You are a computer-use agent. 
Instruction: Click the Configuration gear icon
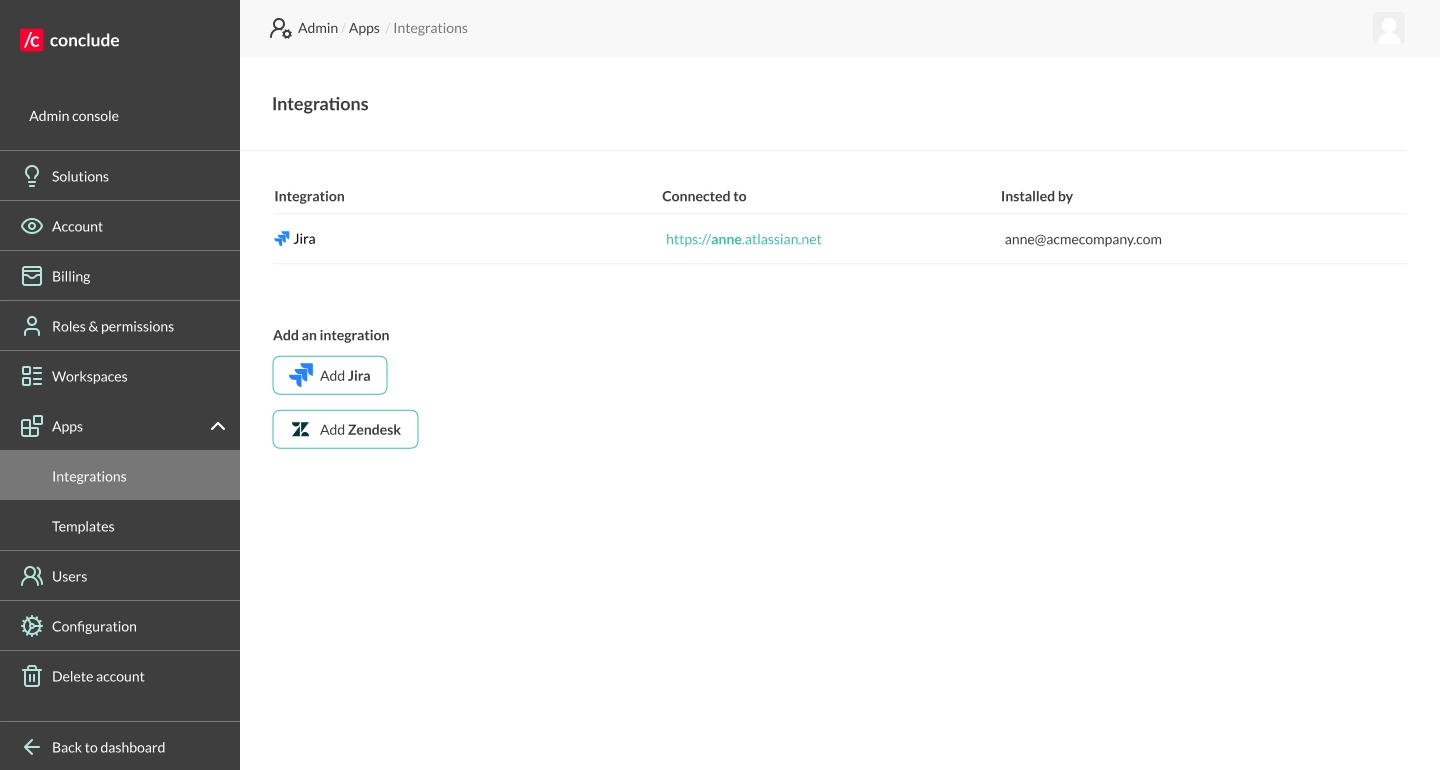tap(32, 625)
